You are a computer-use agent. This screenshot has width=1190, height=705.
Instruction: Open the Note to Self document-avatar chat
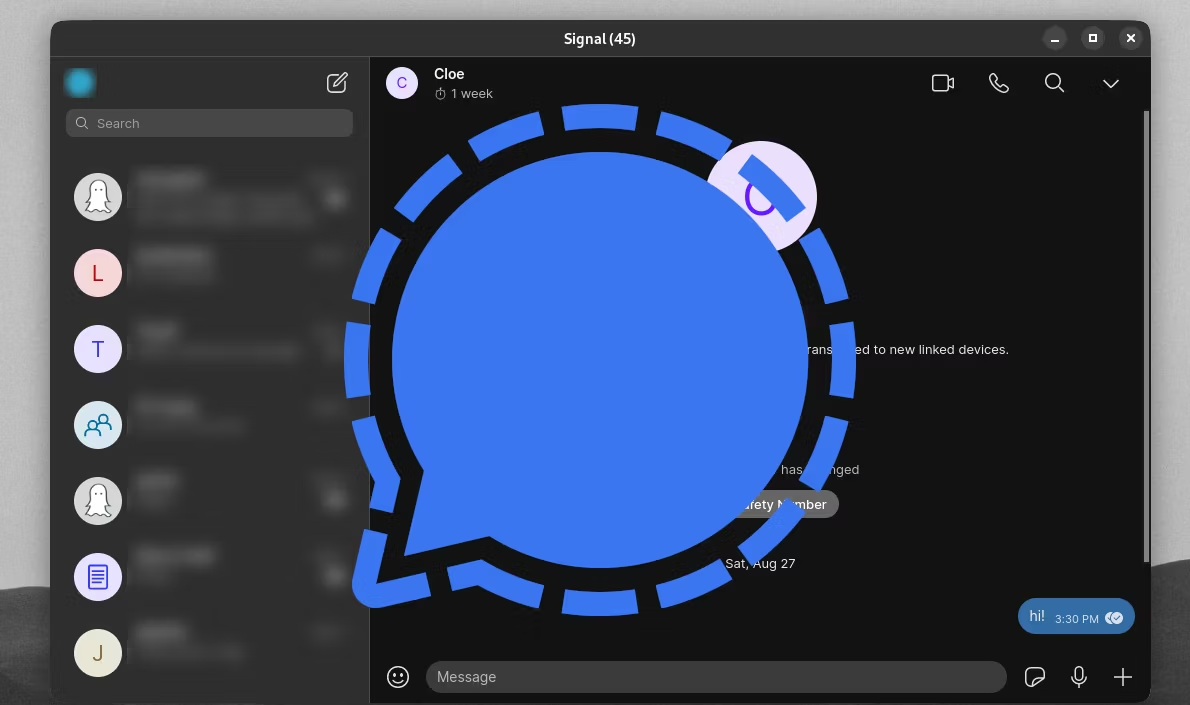tap(209, 577)
